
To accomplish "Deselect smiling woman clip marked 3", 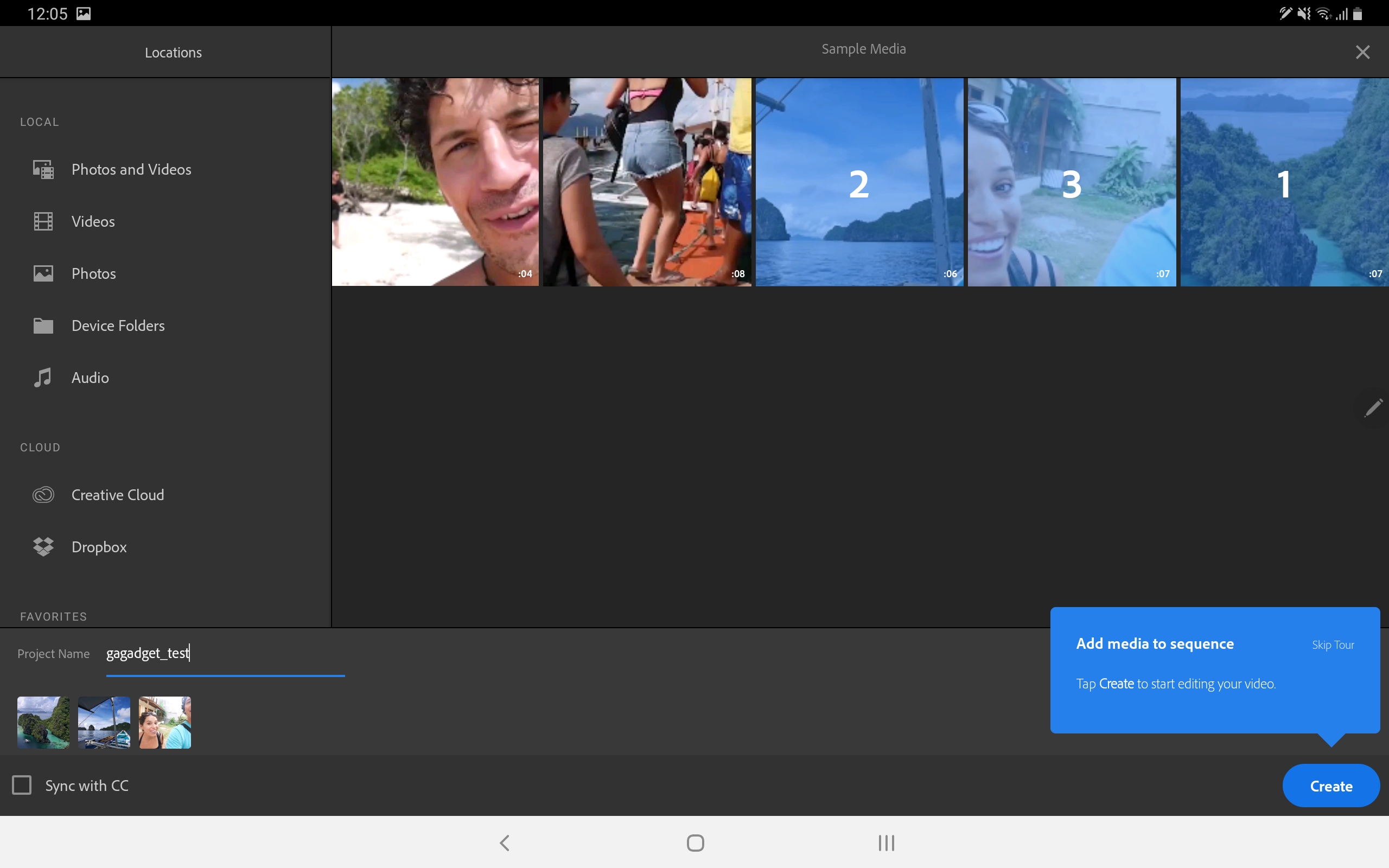I will (1072, 183).
